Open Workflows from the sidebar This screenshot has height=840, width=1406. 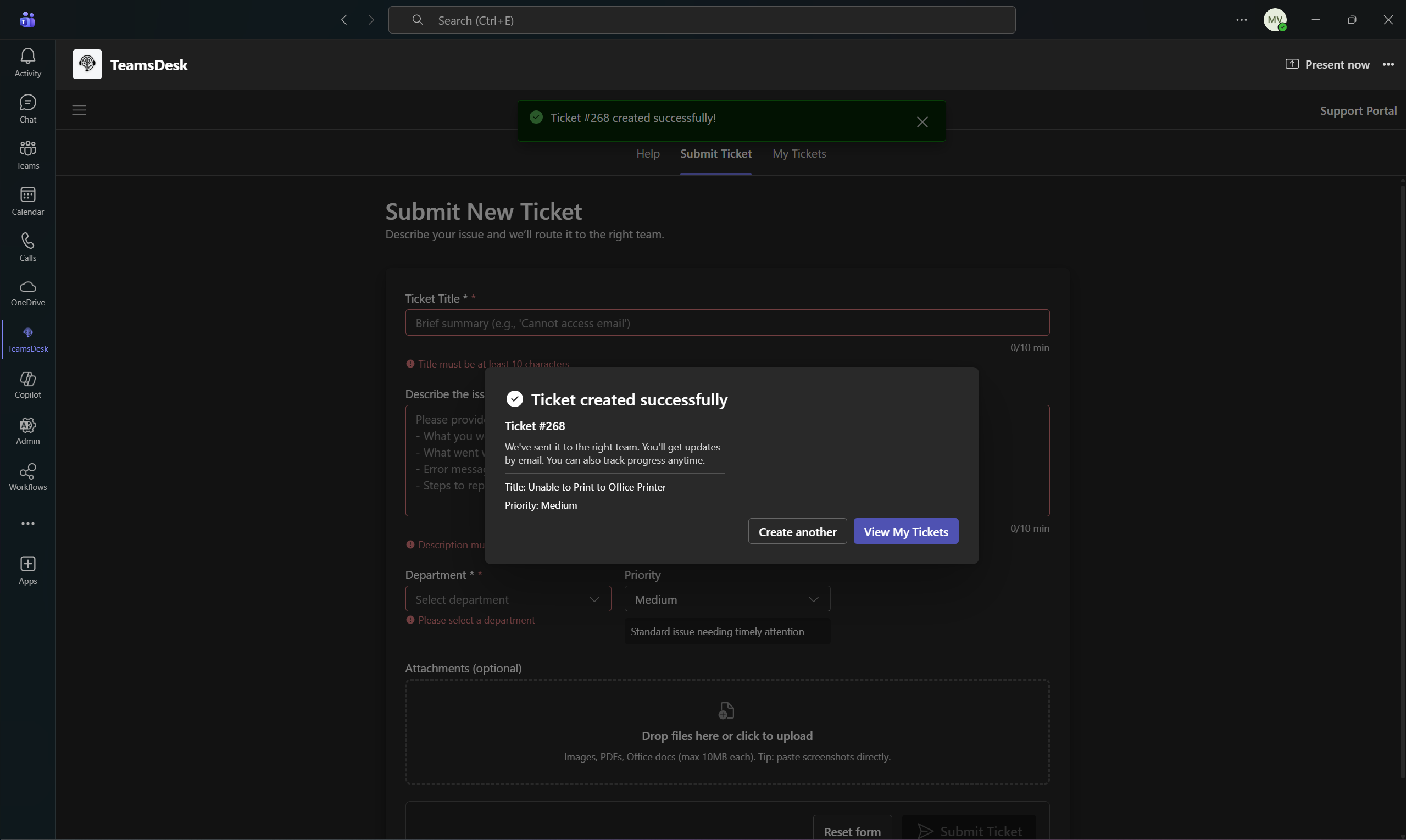(27, 476)
